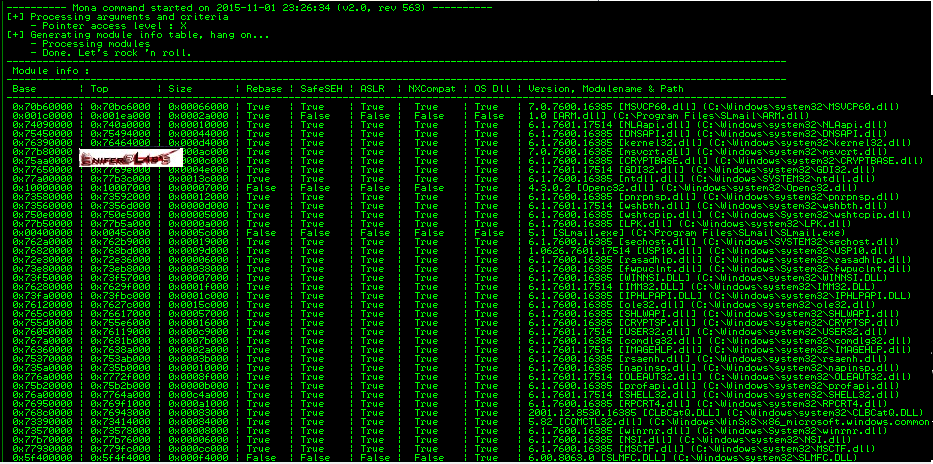Viewport: 933px width, 464px height.
Task: Click the "Base" column header
Action: click(x=24, y=89)
